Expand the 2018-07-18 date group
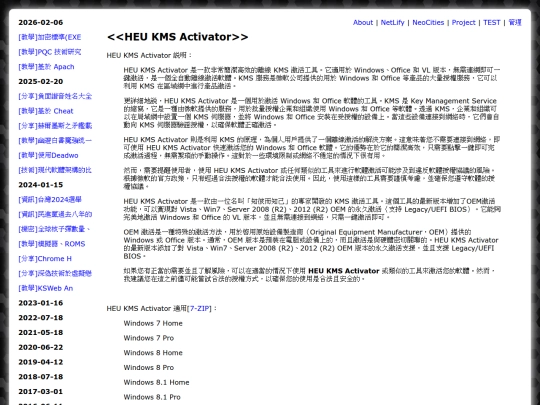540x405 pixels. tap(41, 376)
